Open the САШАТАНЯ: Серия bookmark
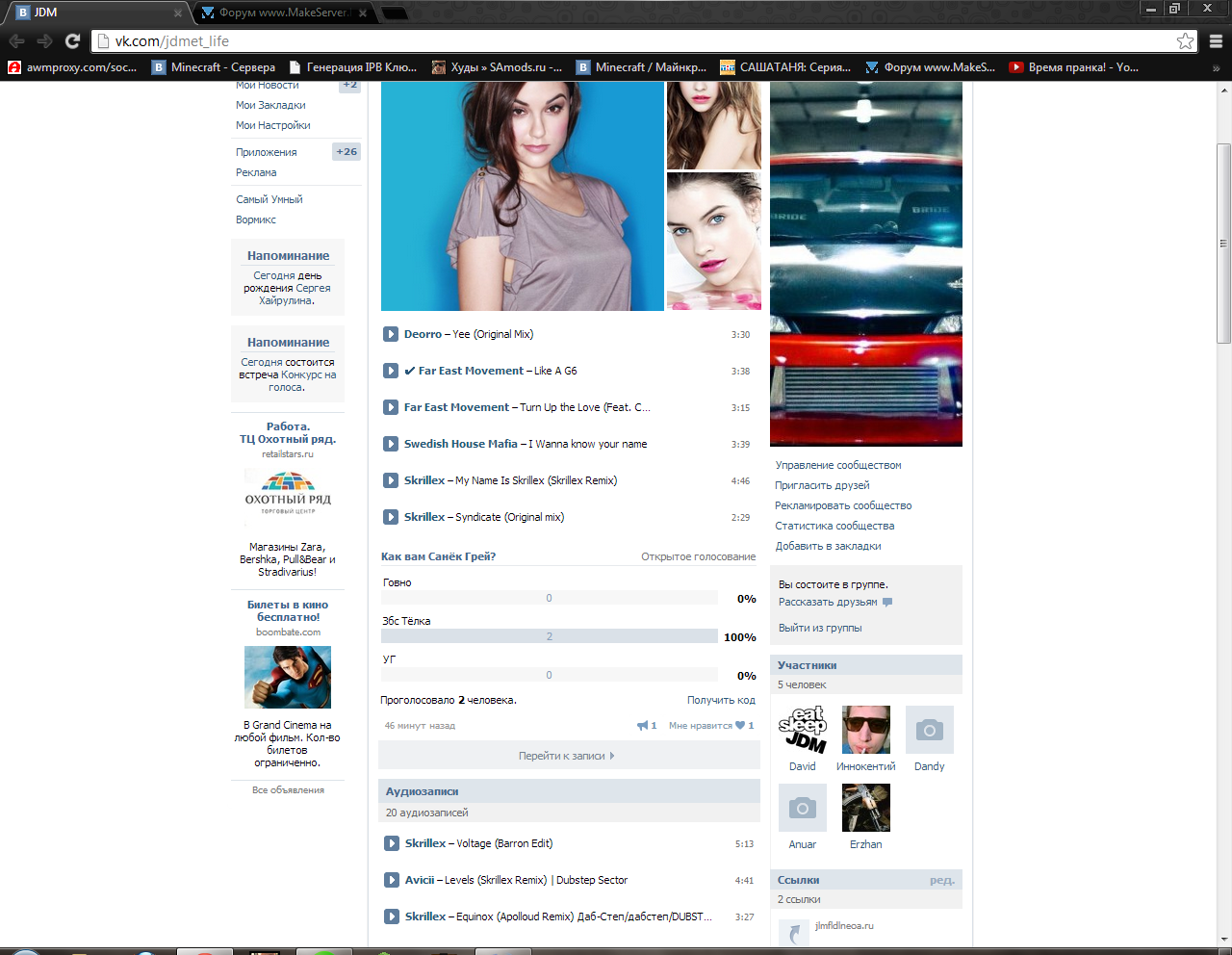Viewport: 1232px width, 955px height. click(x=785, y=67)
